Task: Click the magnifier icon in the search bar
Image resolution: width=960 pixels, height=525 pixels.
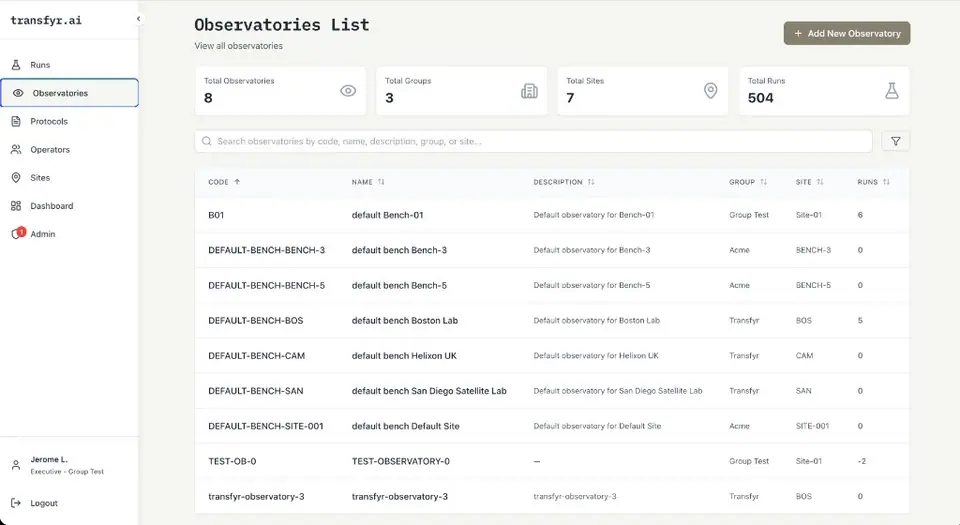Action: [207, 141]
